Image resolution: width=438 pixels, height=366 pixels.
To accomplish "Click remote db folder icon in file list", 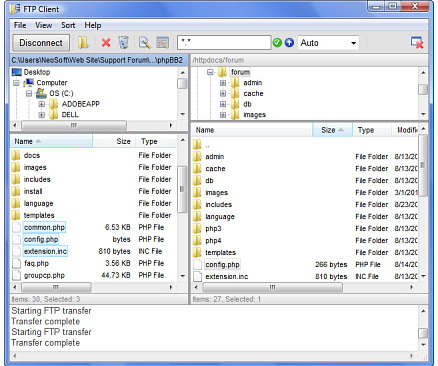I will [x=197, y=180].
